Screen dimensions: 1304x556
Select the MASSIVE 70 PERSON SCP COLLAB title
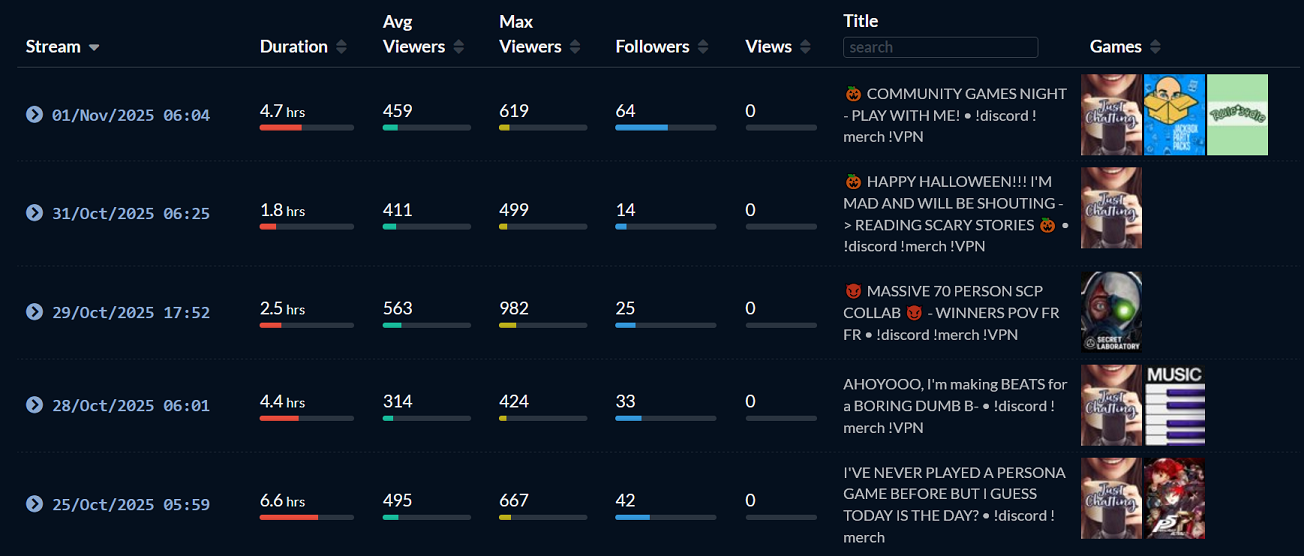coord(951,312)
